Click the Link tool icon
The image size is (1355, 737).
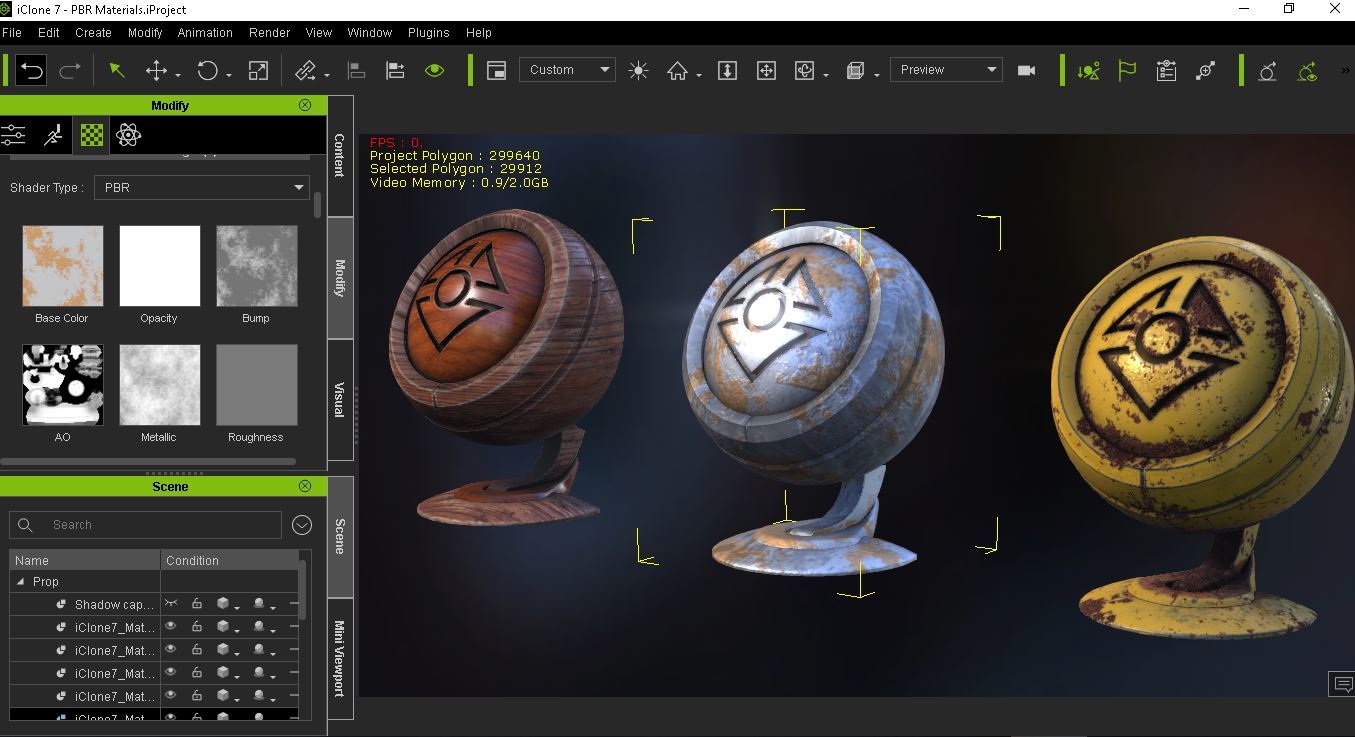306,70
